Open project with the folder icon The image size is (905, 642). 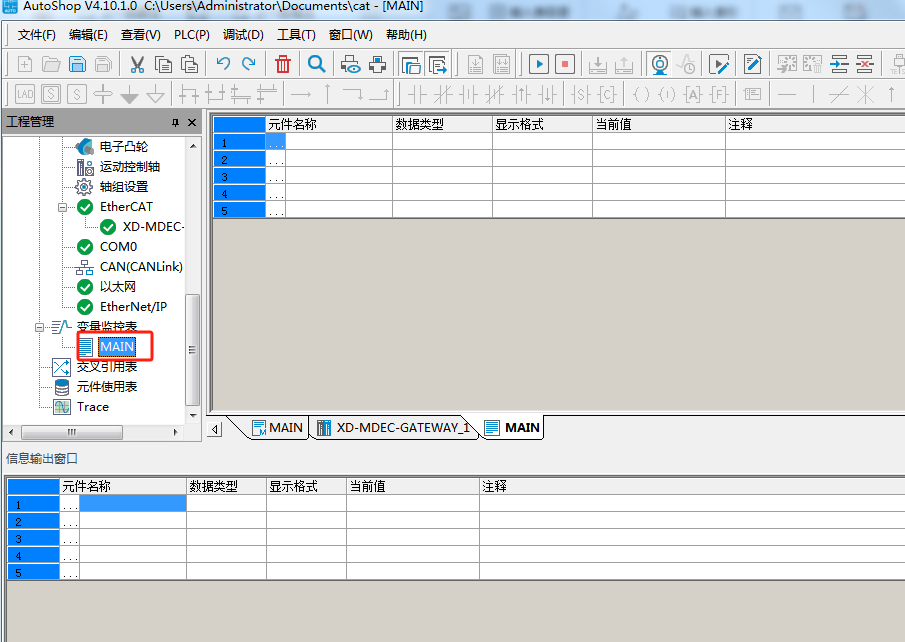51,64
